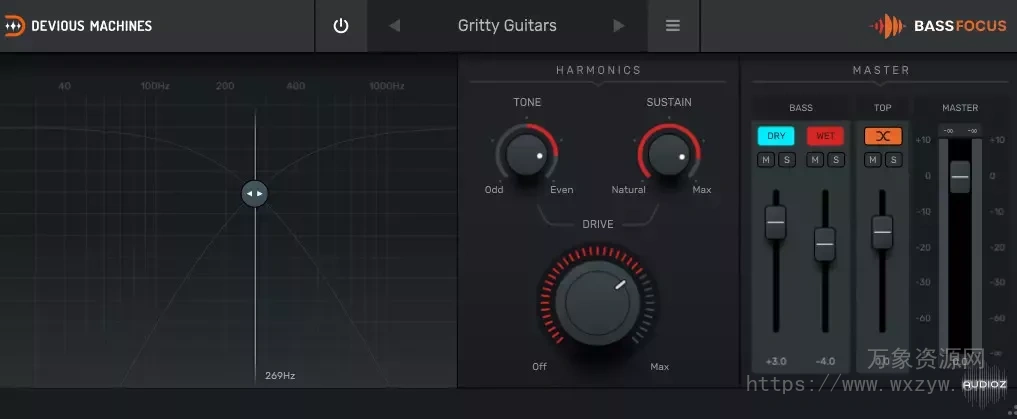Click the Bass Focus logo
The height and width of the screenshot is (419, 1017).
(x=938, y=26)
